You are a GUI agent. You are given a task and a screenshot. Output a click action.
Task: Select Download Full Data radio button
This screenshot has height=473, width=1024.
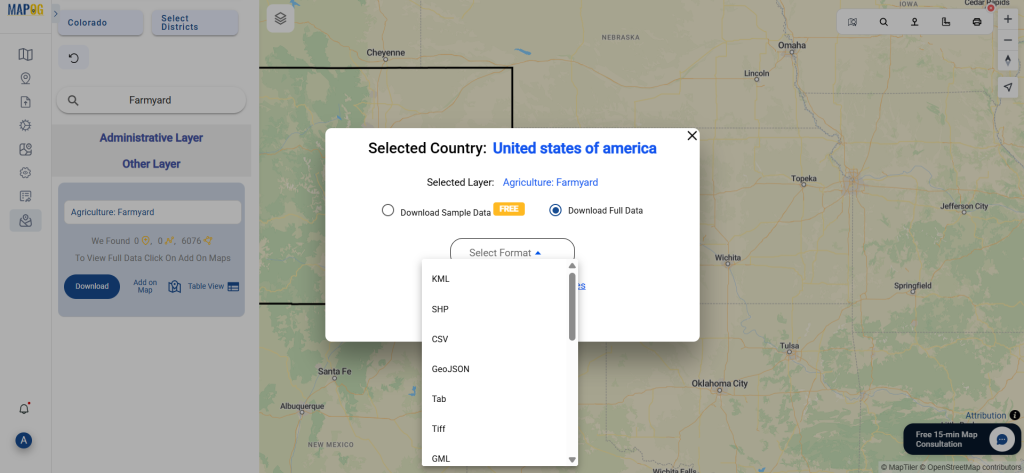[556, 211]
